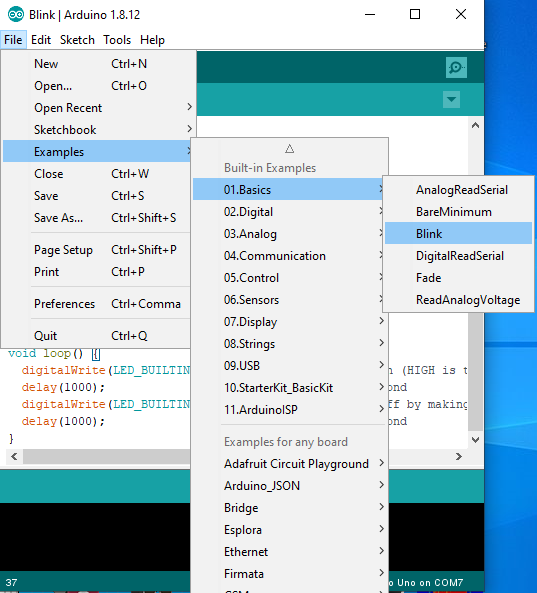
Task: Expand Adafruit Circuit Playground examples
Action: tap(289, 463)
